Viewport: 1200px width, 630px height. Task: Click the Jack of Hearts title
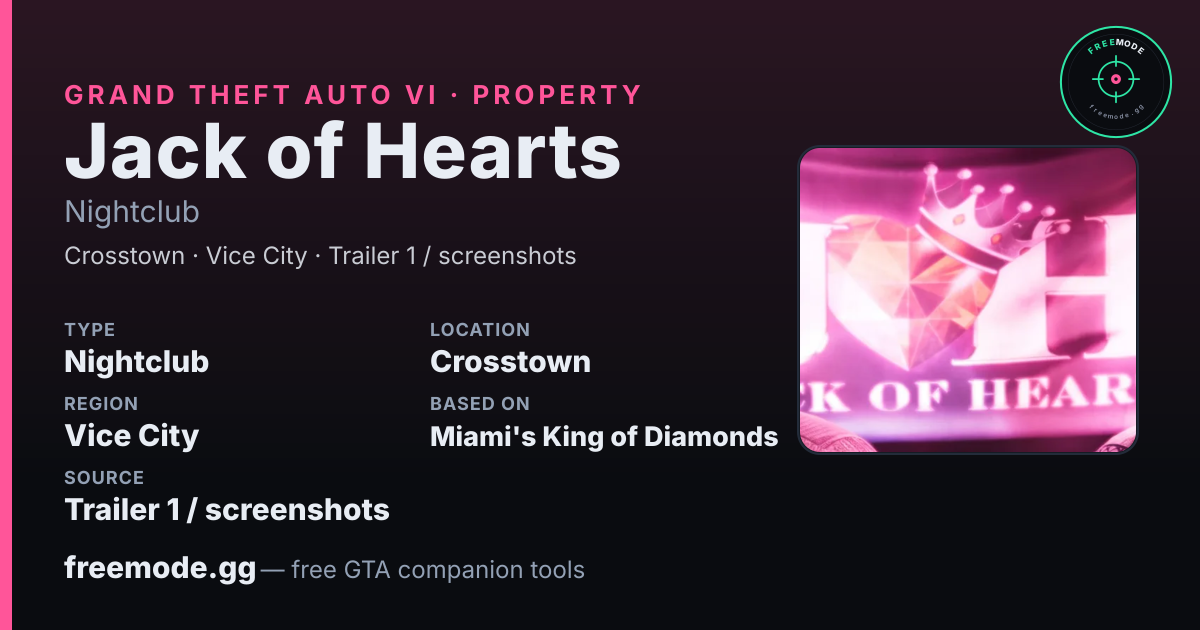point(343,152)
